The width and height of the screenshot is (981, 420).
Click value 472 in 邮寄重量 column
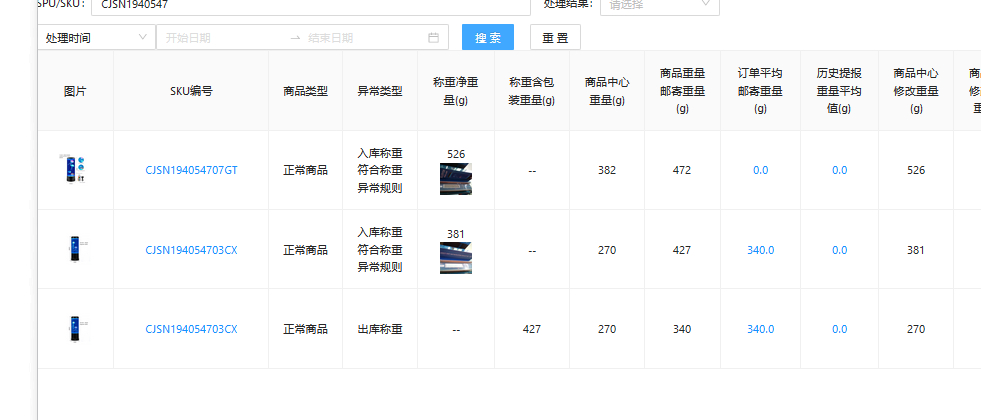(x=682, y=170)
